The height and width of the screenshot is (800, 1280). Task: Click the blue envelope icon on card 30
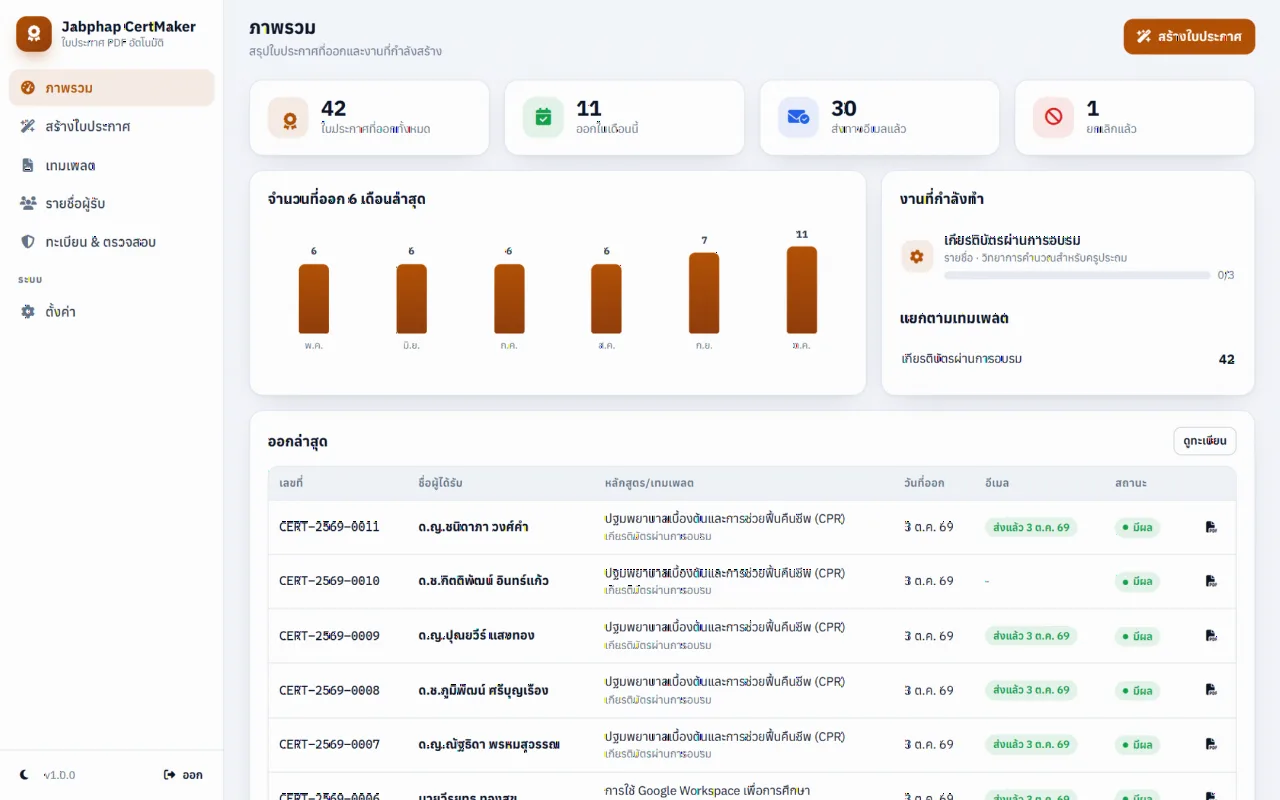pyautogui.click(x=798, y=118)
